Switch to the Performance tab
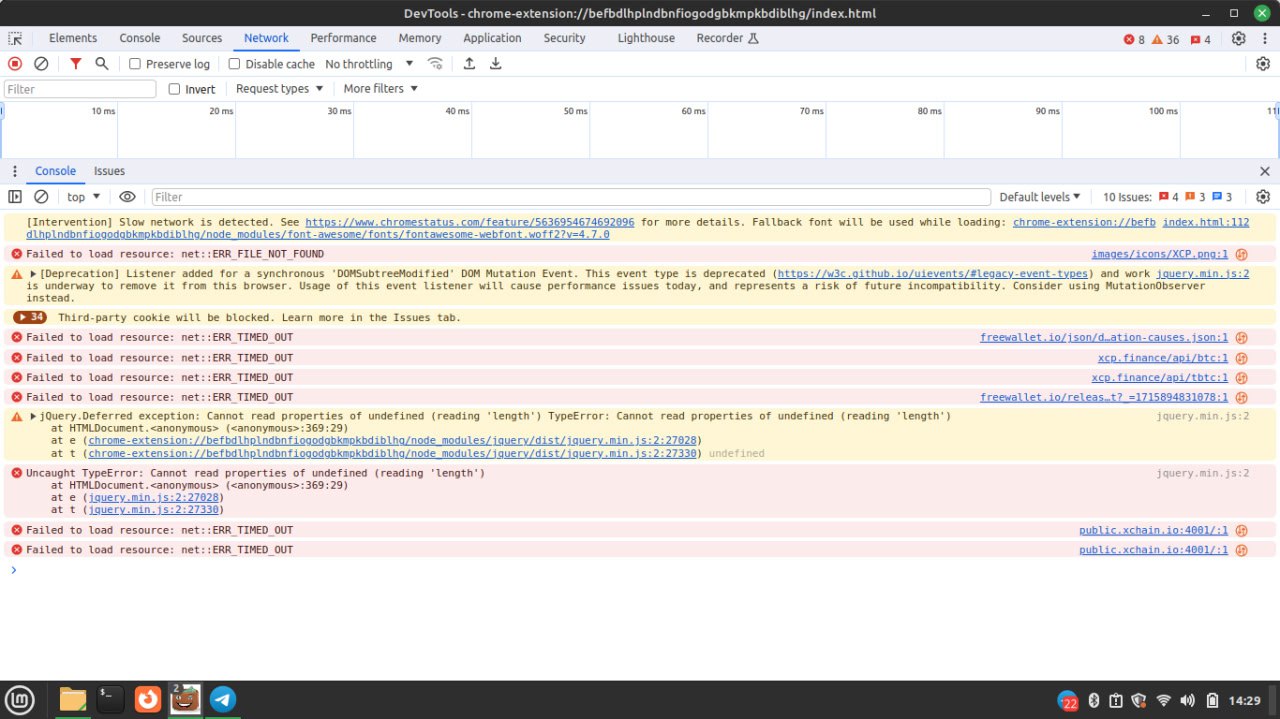This screenshot has height=719, width=1280. 343,38
